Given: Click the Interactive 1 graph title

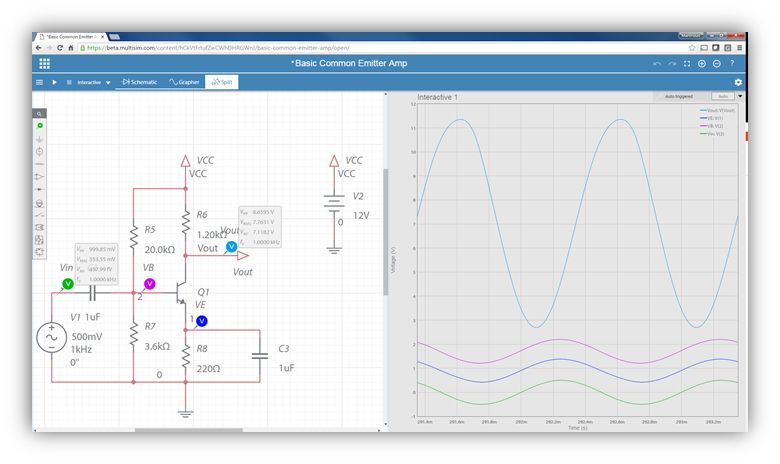Looking at the screenshot, I should click(437, 97).
